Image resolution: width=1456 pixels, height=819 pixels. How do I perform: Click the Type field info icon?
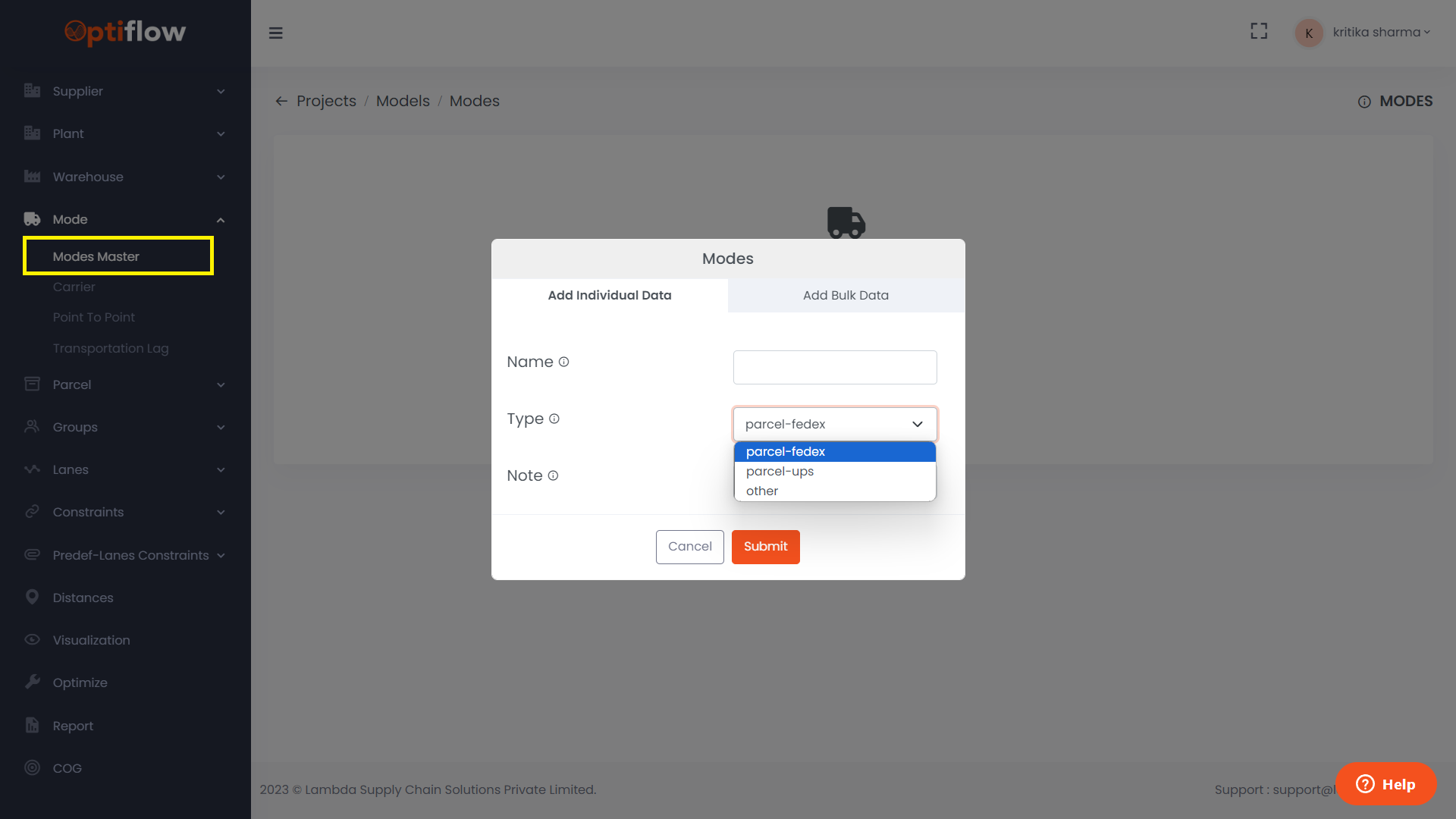click(x=554, y=419)
